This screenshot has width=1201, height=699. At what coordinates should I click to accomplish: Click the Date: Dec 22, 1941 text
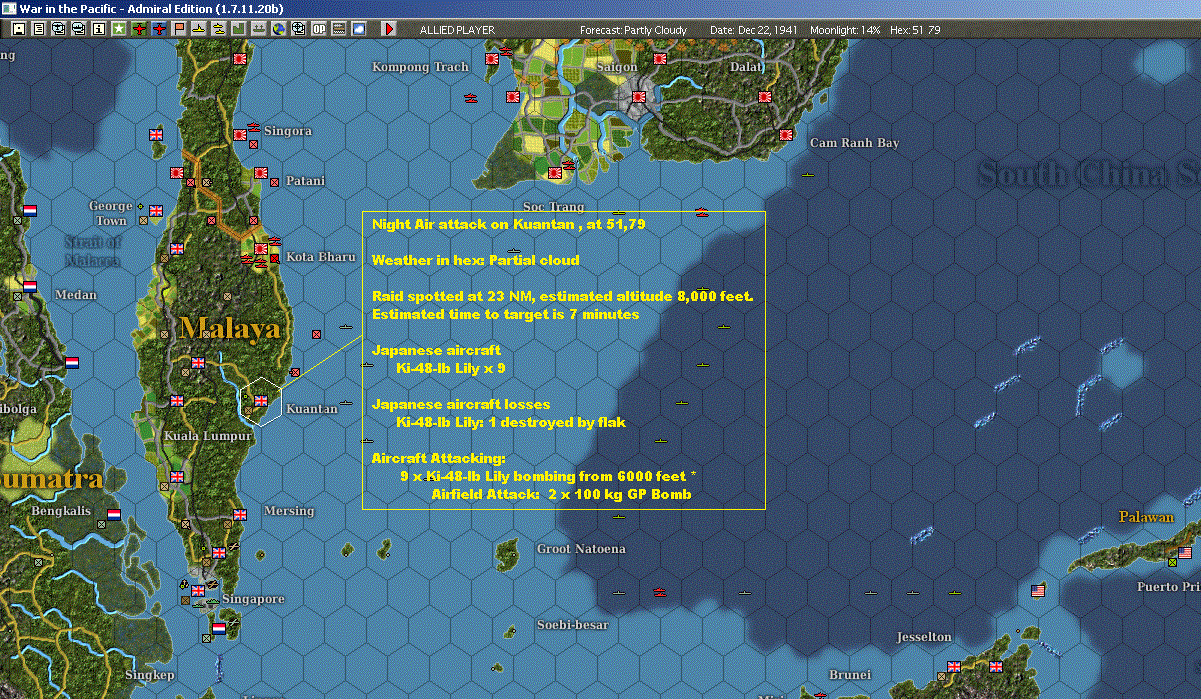pos(753,30)
